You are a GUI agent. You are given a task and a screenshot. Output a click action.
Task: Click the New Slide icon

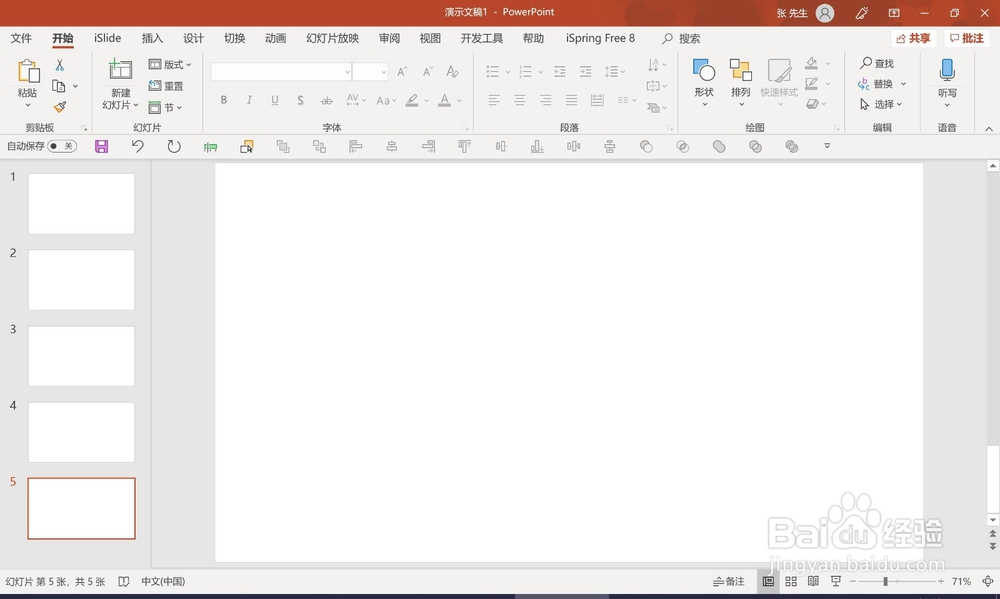(x=120, y=70)
